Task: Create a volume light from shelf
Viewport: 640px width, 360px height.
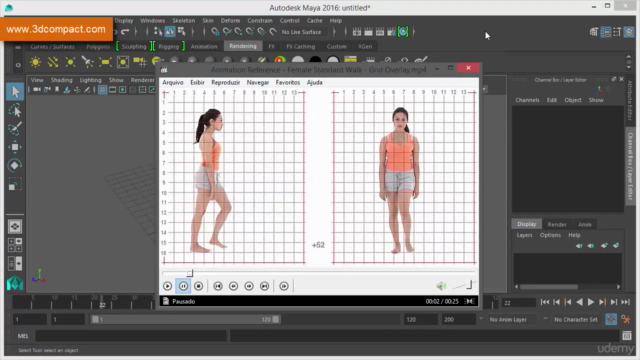Action: pos(122,62)
